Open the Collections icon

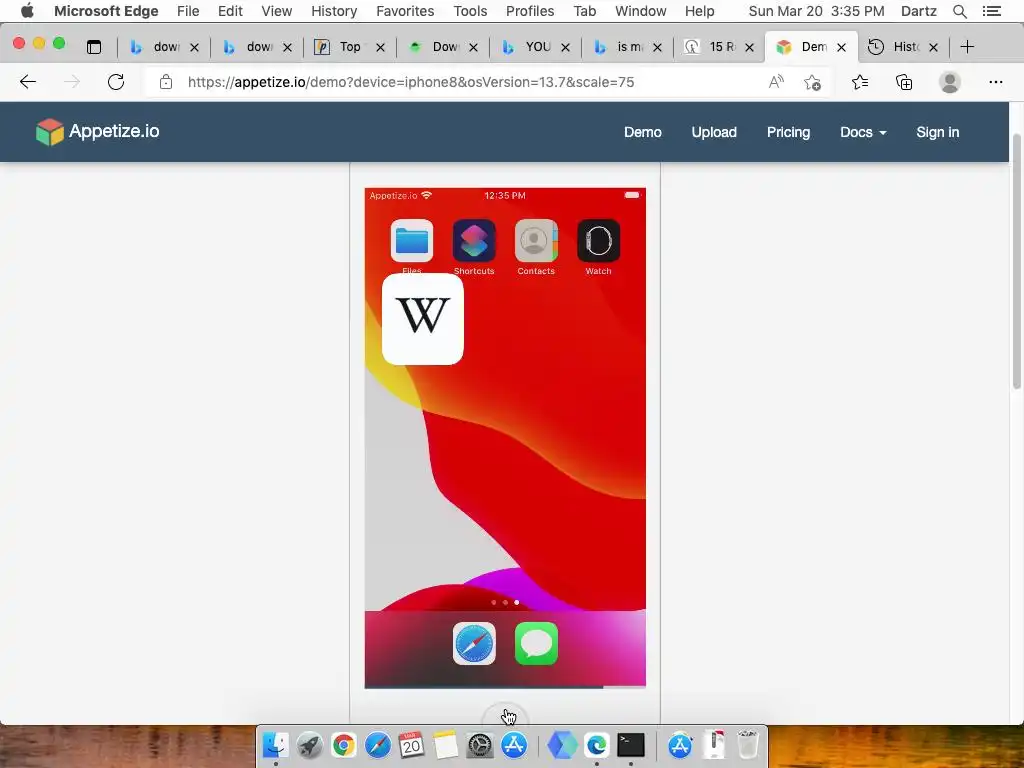(x=904, y=82)
